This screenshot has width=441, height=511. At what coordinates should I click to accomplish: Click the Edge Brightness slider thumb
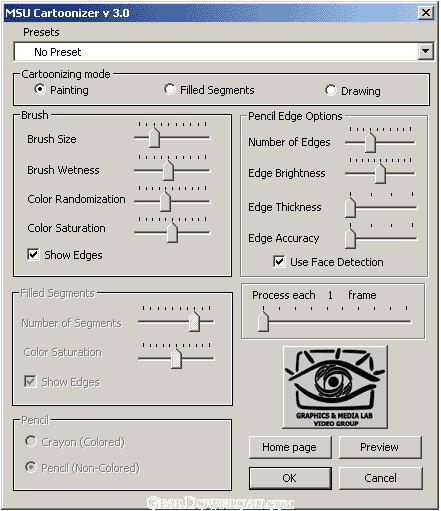tap(380, 174)
